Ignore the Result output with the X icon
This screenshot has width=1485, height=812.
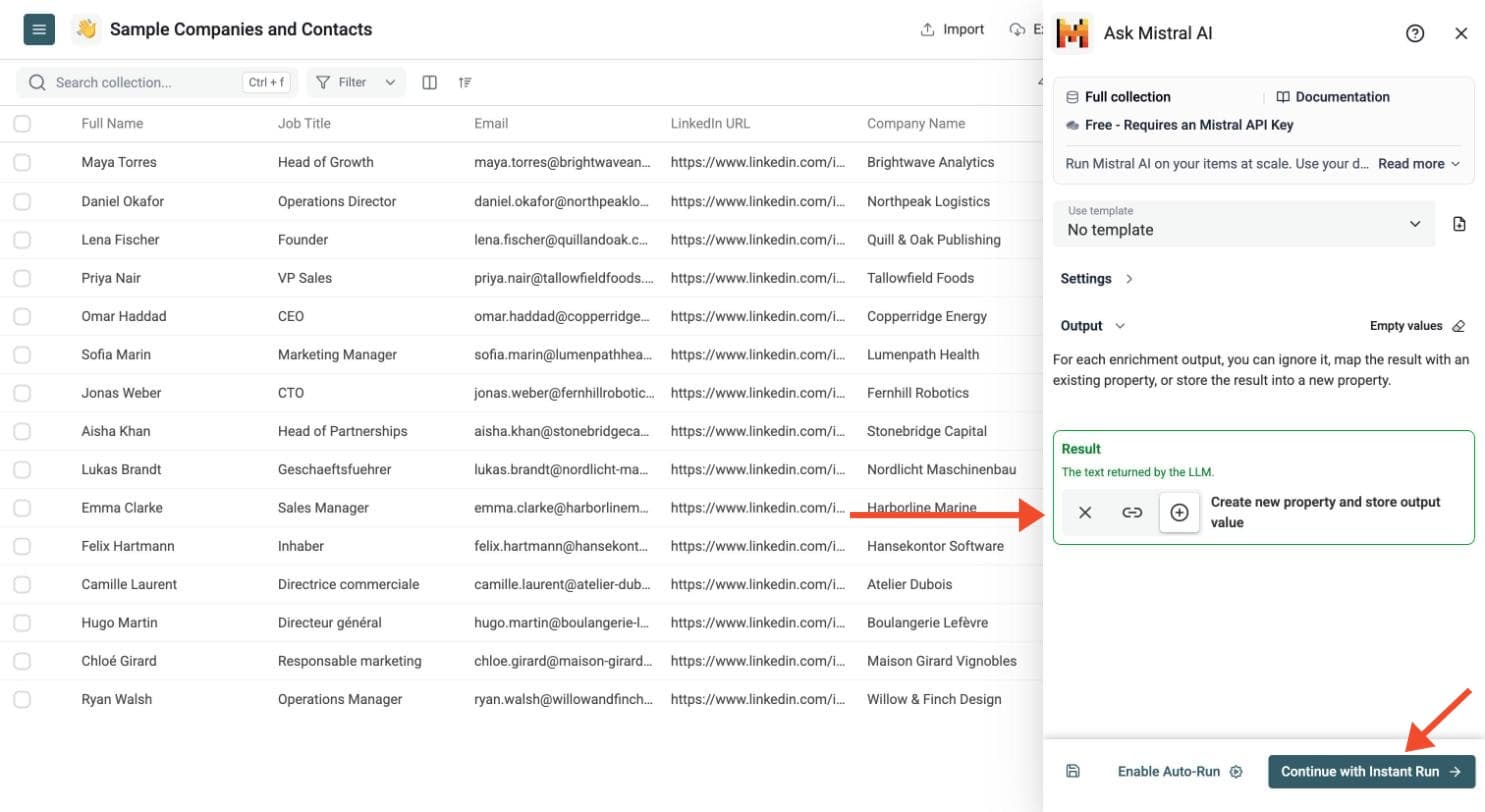[x=1085, y=512]
